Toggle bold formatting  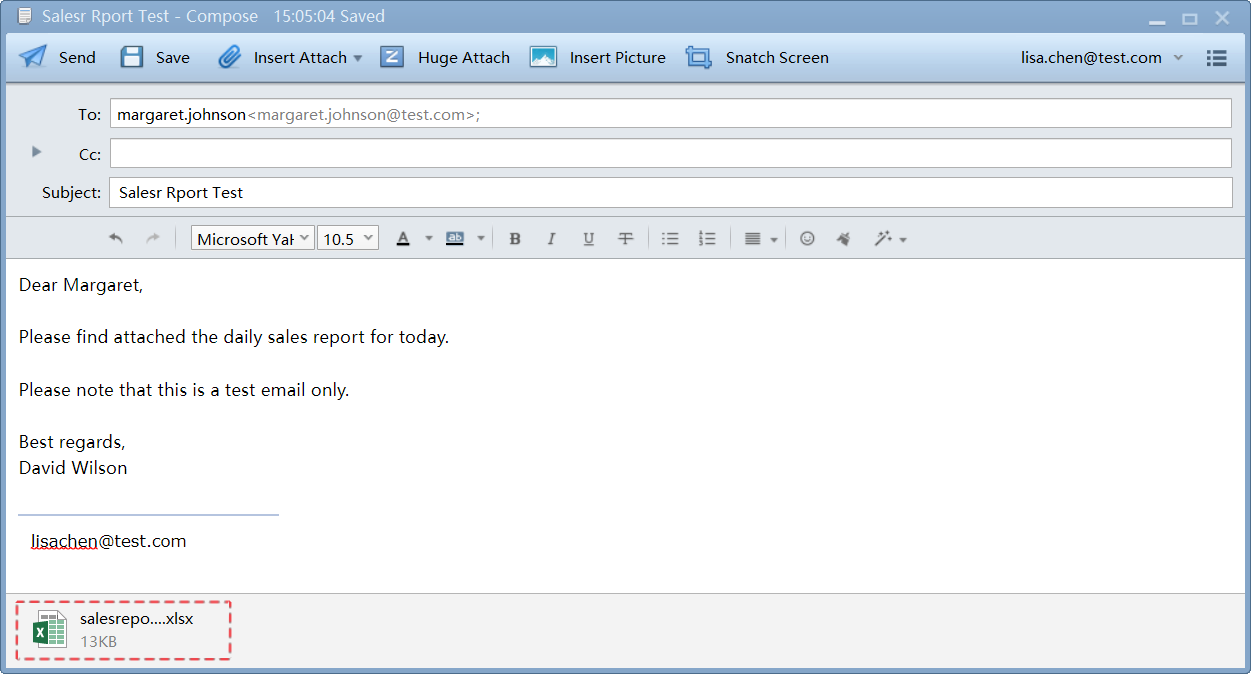pyautogui.click(x=515, y=239)
